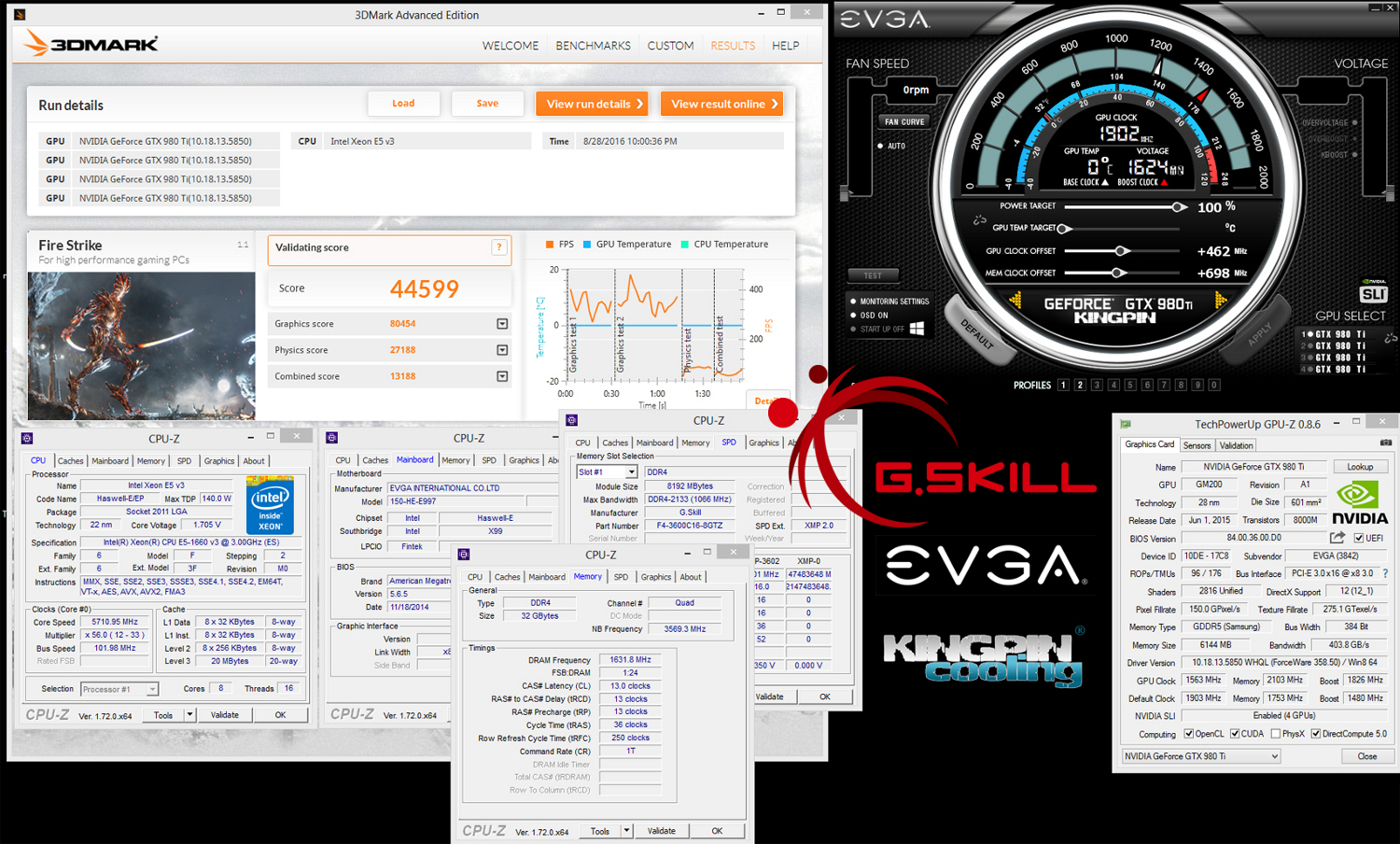Click the right yellow arrow beside GeForce GTX 980Ti
Screen dimensions: 1400x844
coord(1219,300)
